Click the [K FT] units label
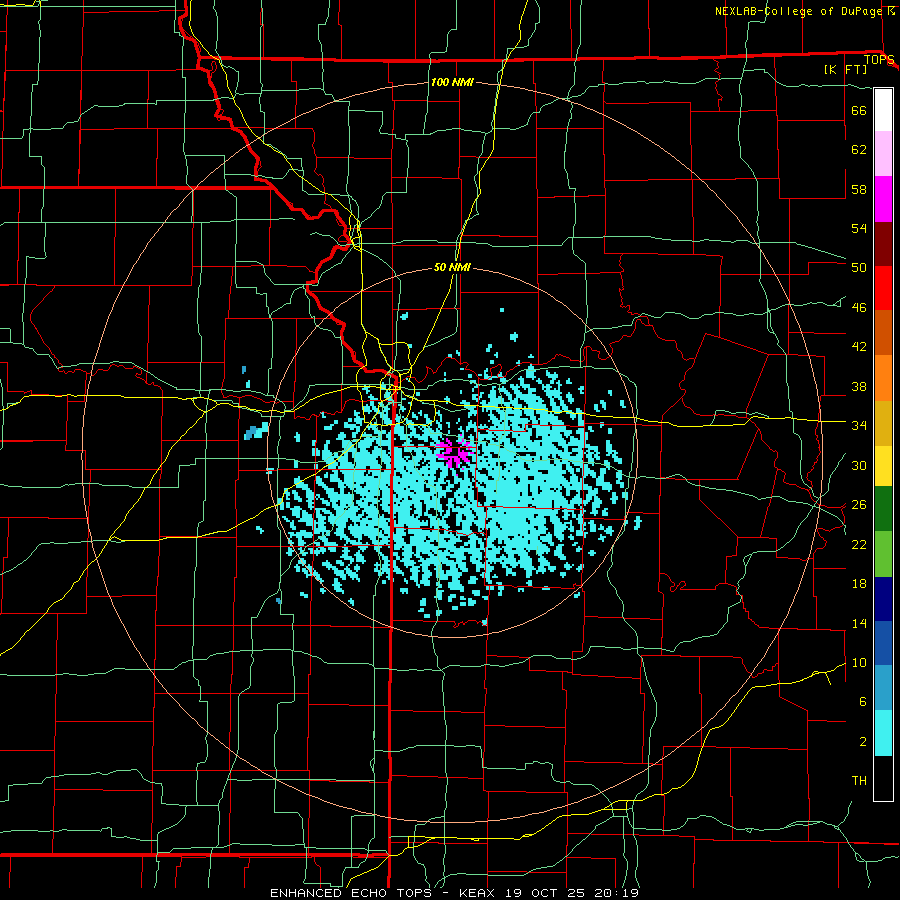This screenshot has width=900, height=900. [845, 69]
